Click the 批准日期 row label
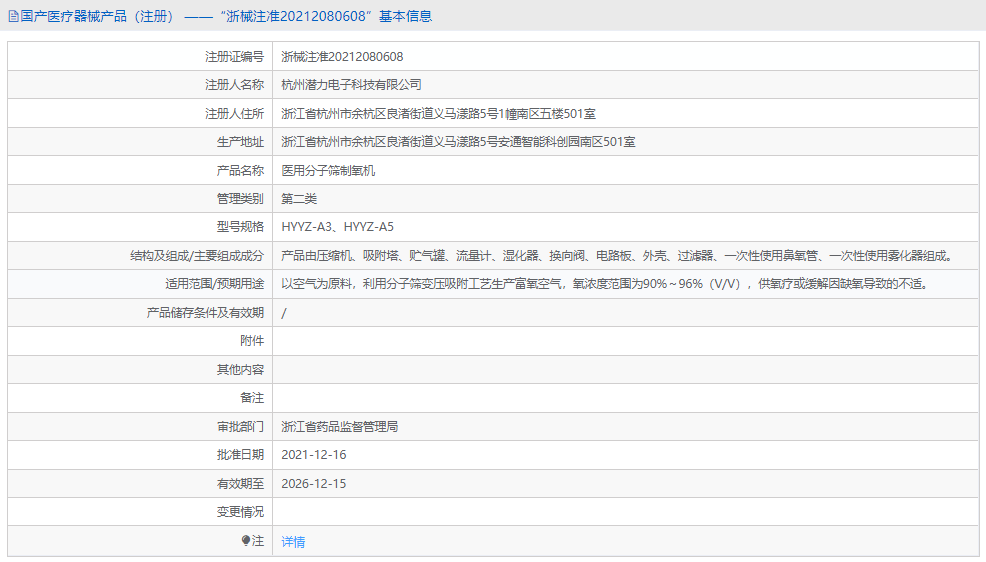This screenshot has width=986, height=562. pyautogui.click(x=240, y=455)
